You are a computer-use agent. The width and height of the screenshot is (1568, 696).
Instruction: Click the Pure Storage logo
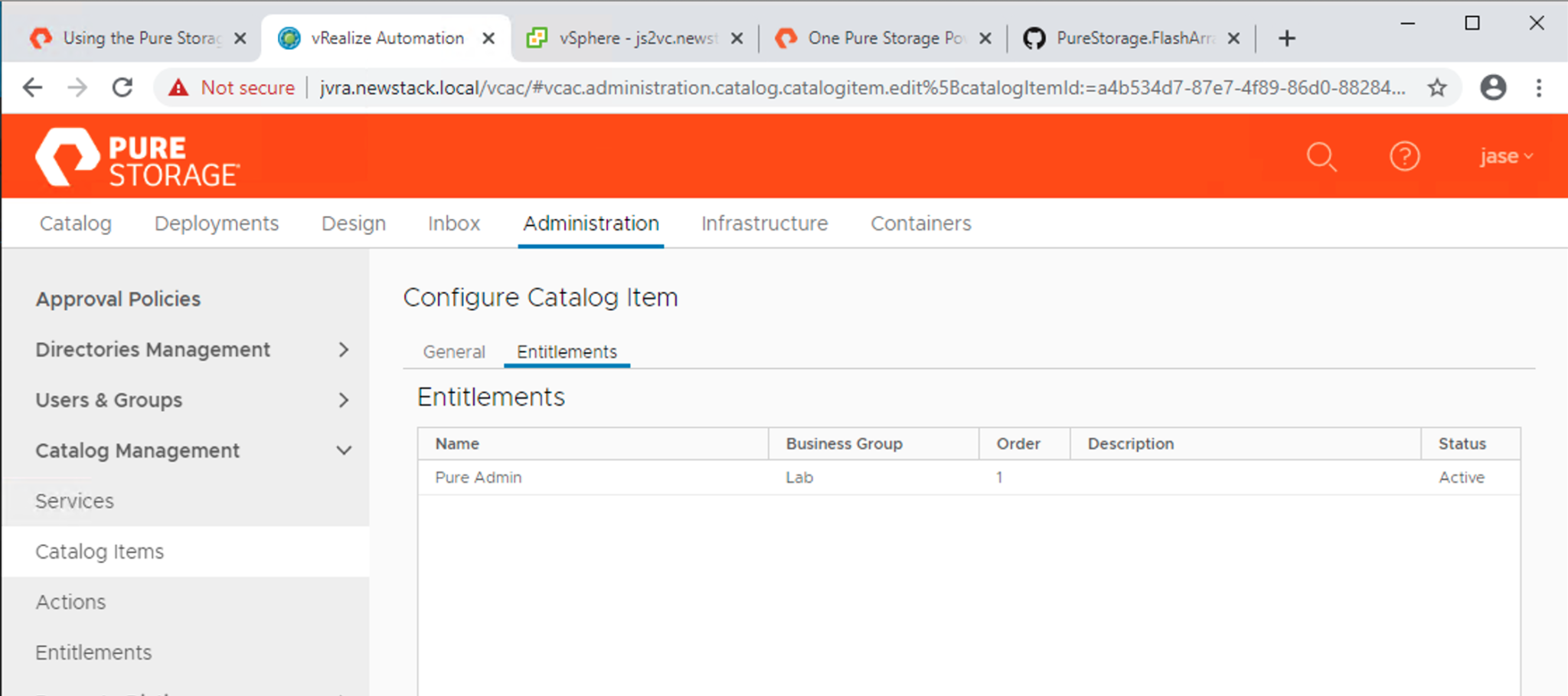(138, 158)
